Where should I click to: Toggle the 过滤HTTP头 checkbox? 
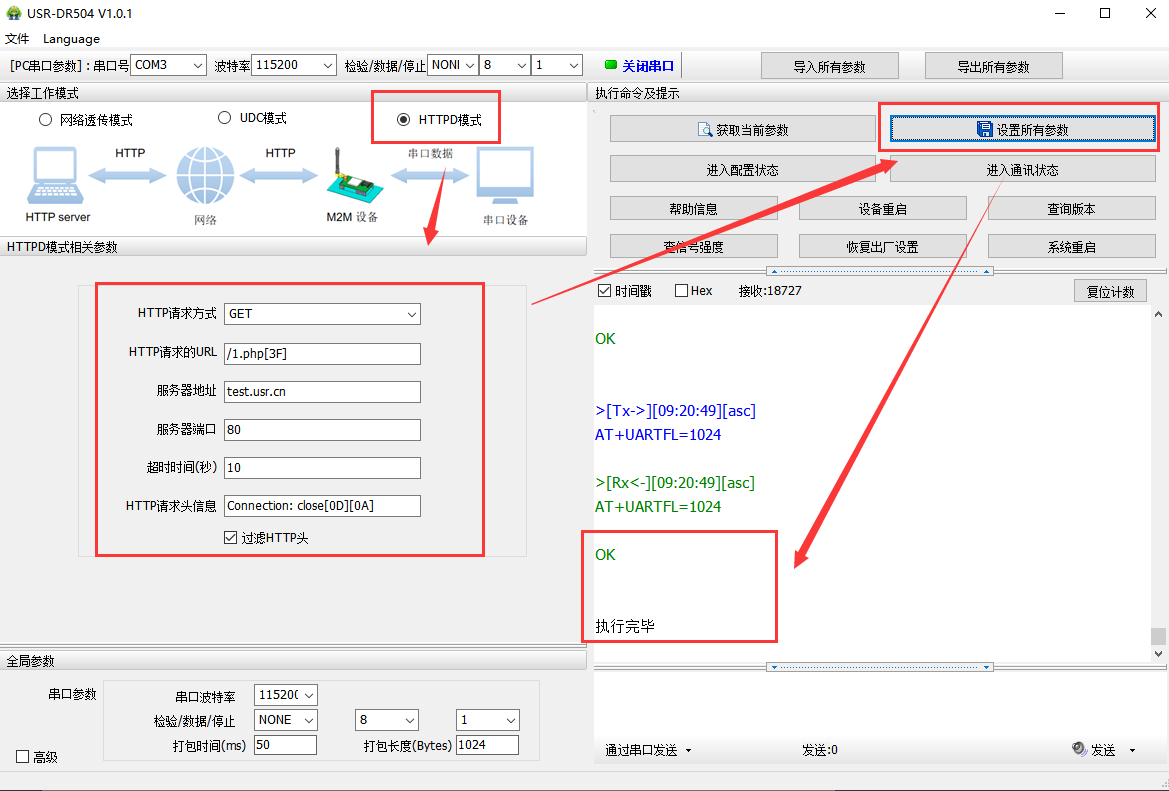(x=230, y=538)
